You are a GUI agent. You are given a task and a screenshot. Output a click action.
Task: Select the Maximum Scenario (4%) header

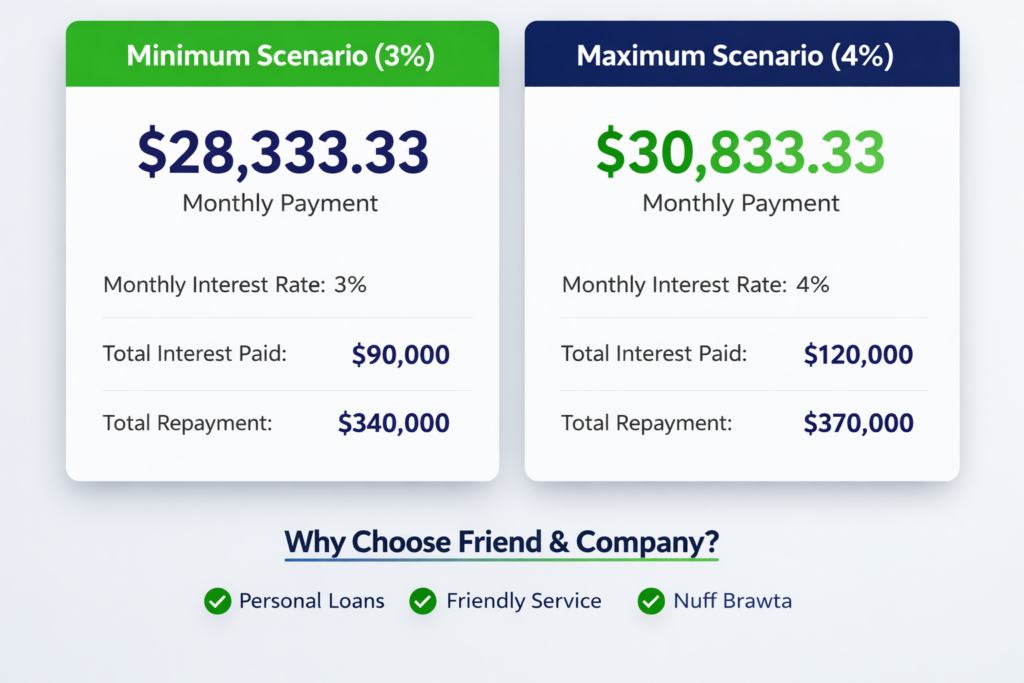(x=741, y=55)
